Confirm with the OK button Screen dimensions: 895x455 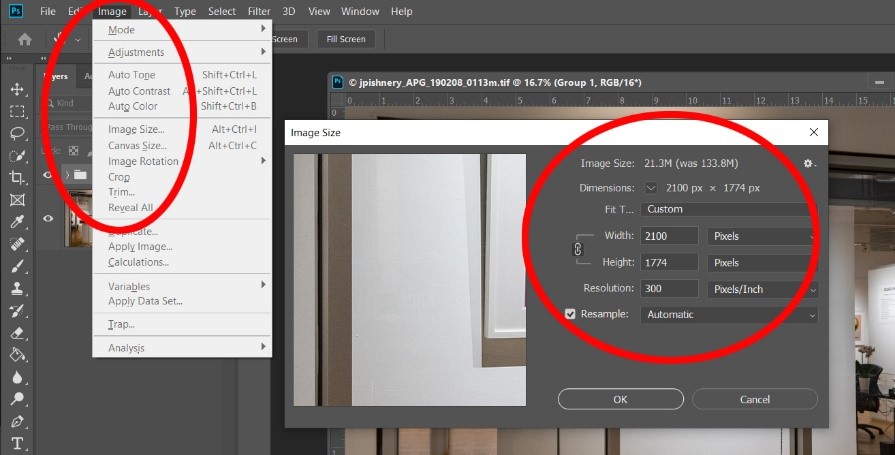coord(620,399)
